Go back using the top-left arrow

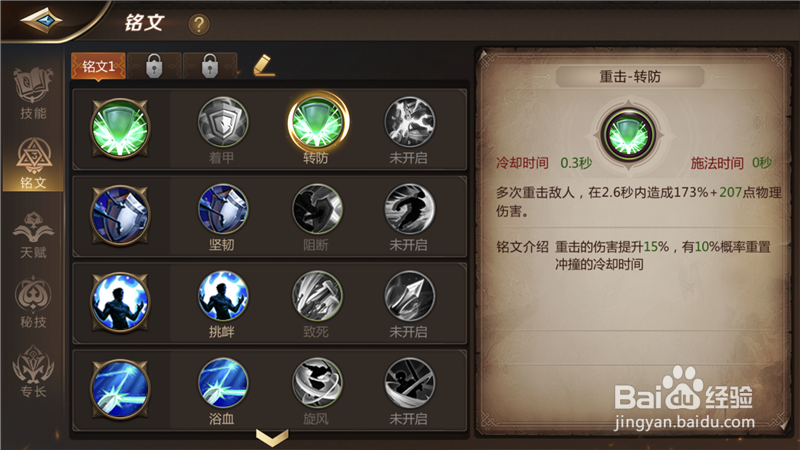pyautogui.click(x=41, y=20)
